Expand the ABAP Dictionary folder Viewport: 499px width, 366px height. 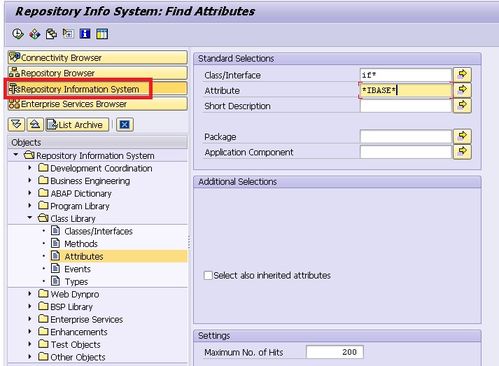[x=30, y=193]
